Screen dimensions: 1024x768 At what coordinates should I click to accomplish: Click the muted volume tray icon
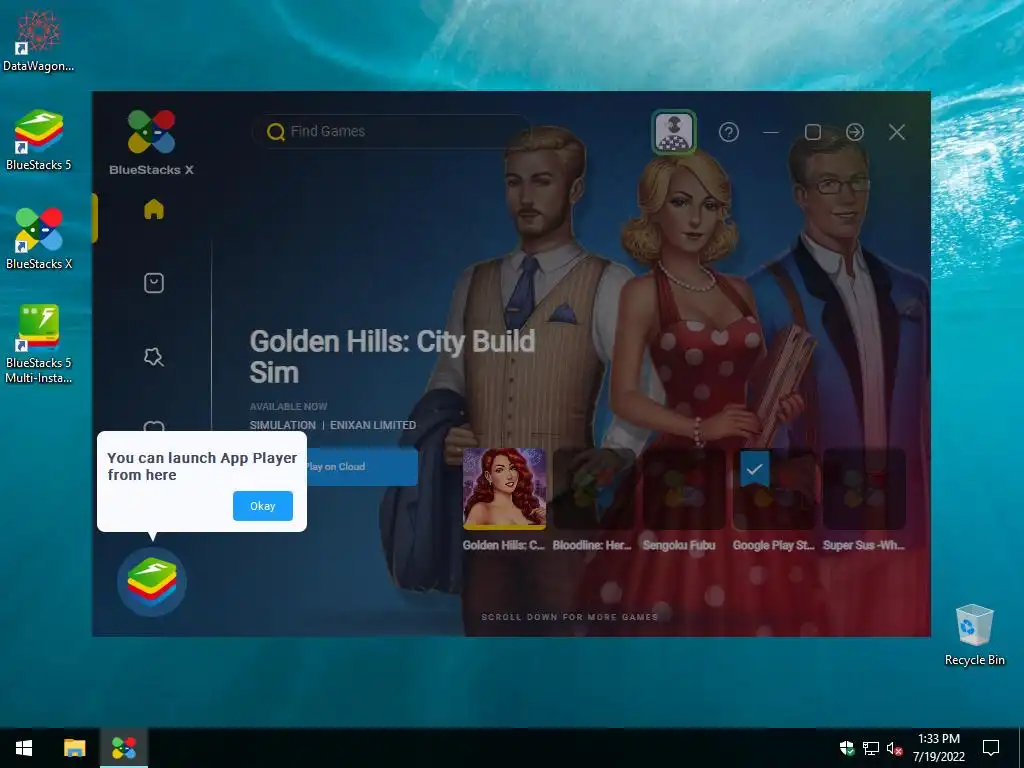point(894,748)
